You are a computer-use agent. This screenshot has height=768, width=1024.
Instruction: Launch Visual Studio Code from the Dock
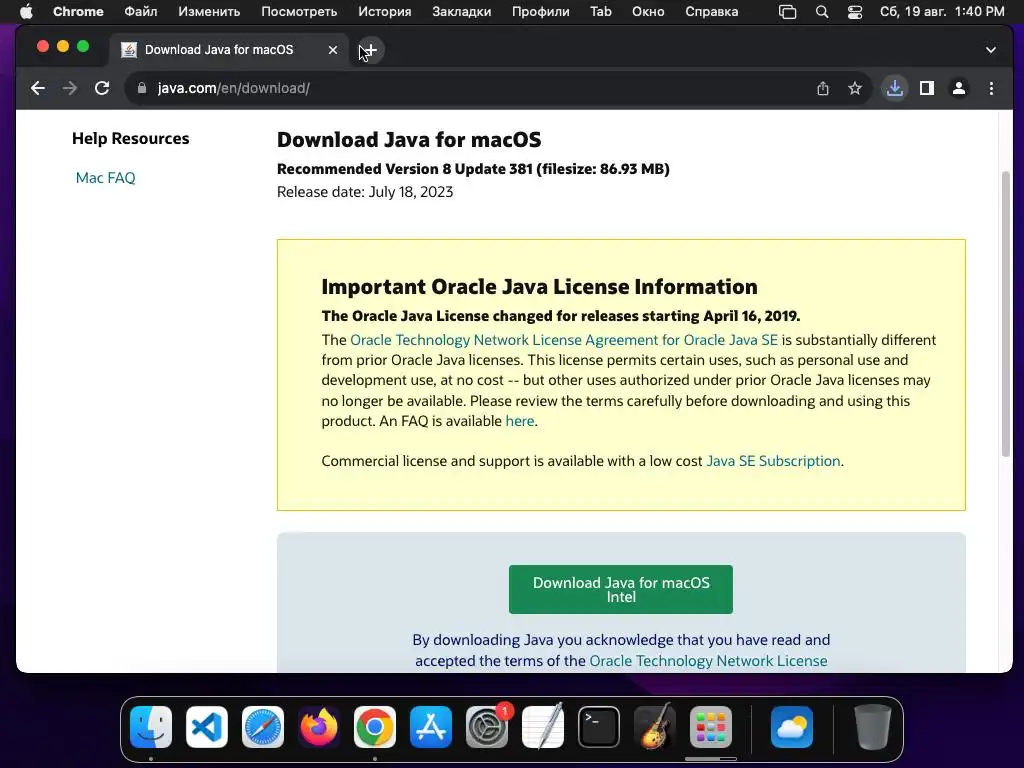pyautogui.click(x=207, y=727)
